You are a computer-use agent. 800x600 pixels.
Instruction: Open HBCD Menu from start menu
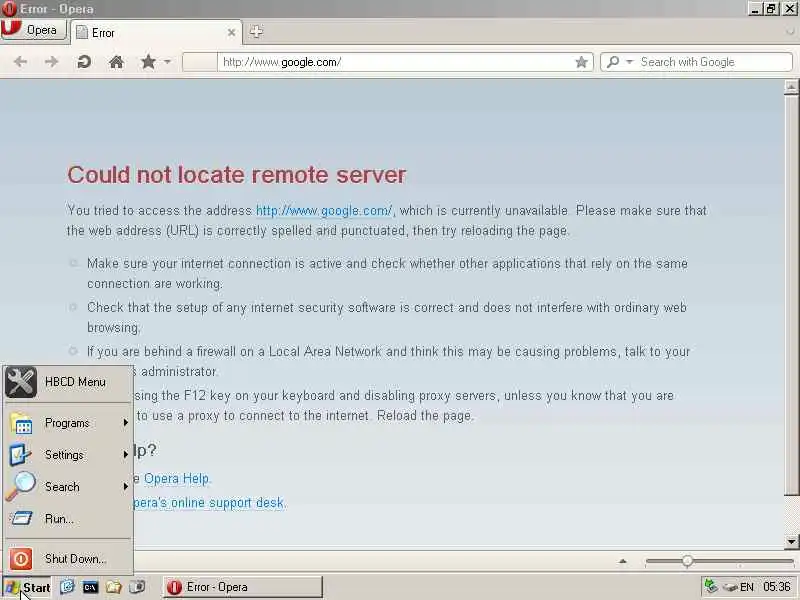(x=67, y=382)
